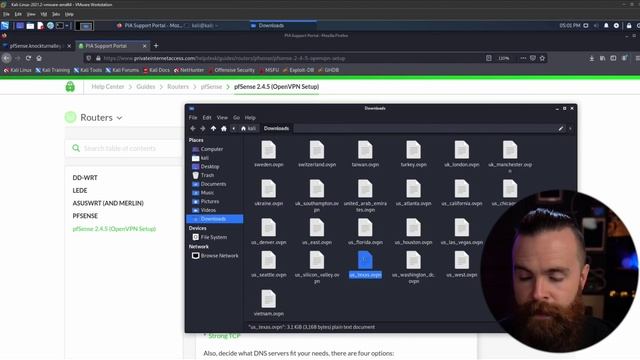Select the us_florida.ovpn file
This screenshot has height=360, width=640.
point(365,231)
